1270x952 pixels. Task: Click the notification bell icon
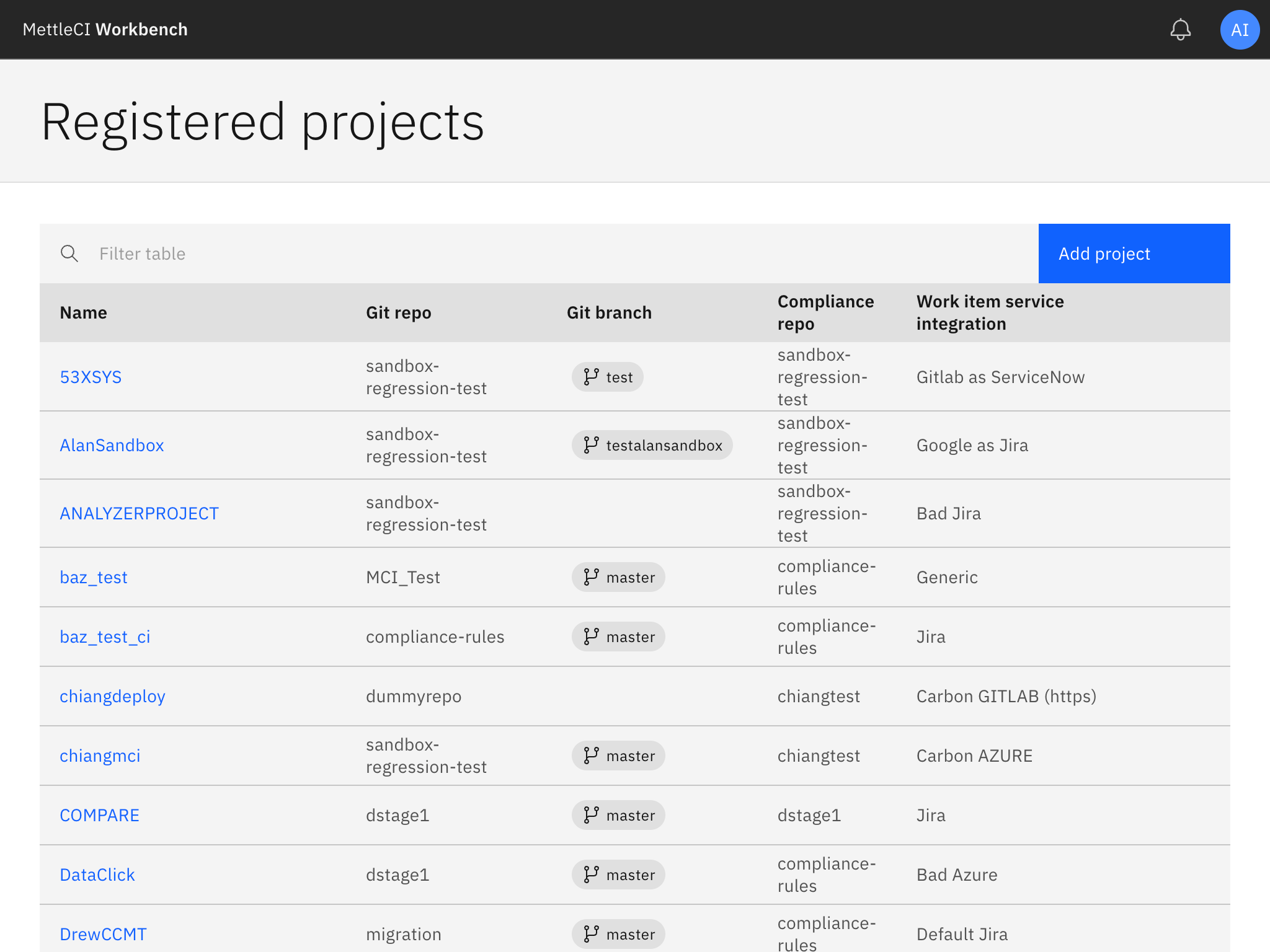(x=1181, y=29)
